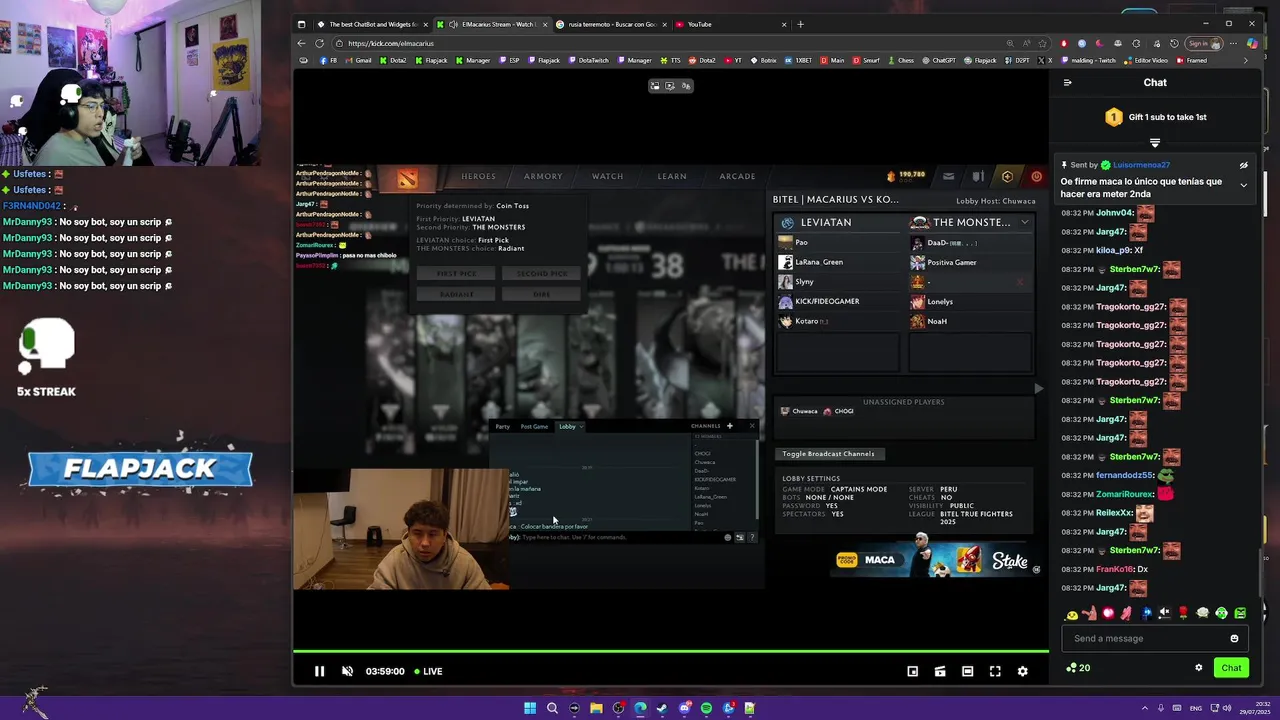Image resolution: width=1280 pixels, height=720 pixels.
Task: Open Spotify from taskbar
Action: (x=706, y=708)
